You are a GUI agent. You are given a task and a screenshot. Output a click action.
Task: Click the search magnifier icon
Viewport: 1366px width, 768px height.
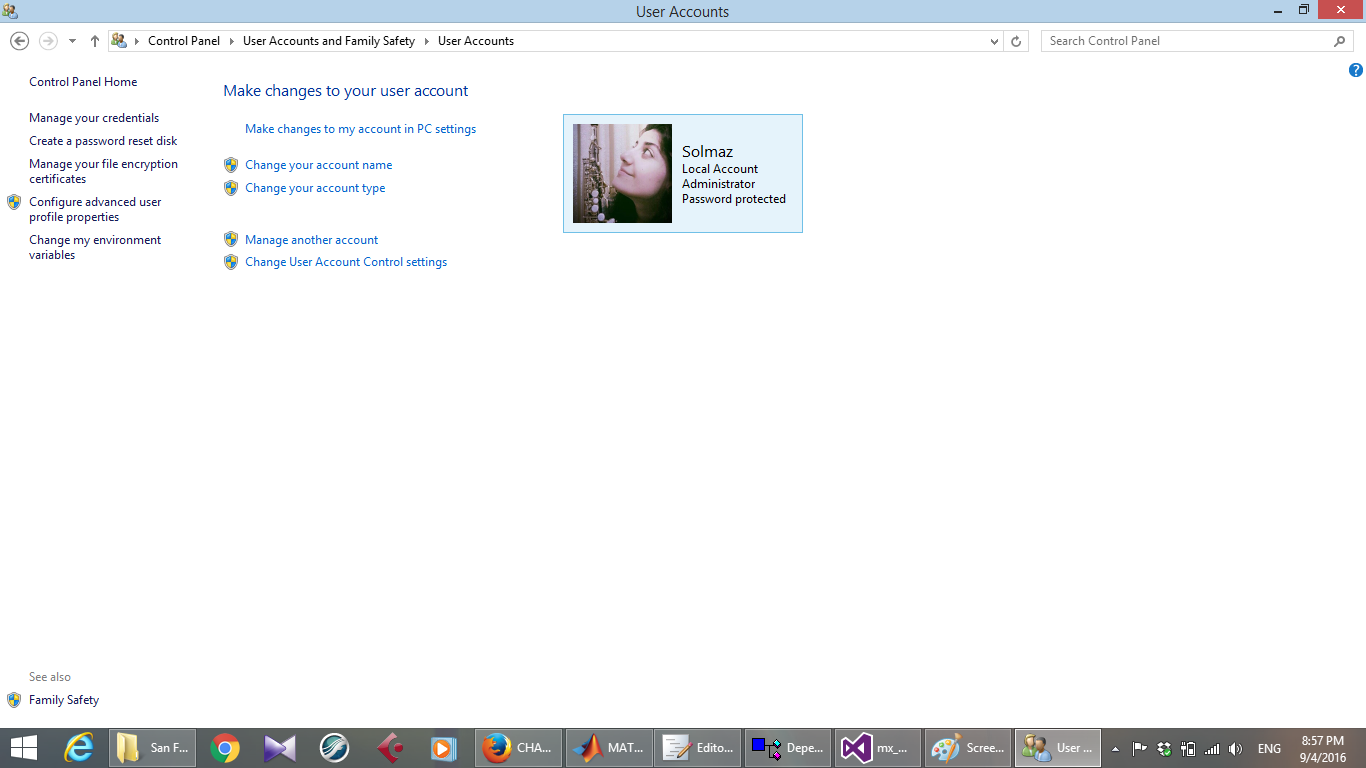click(1340, 41)
